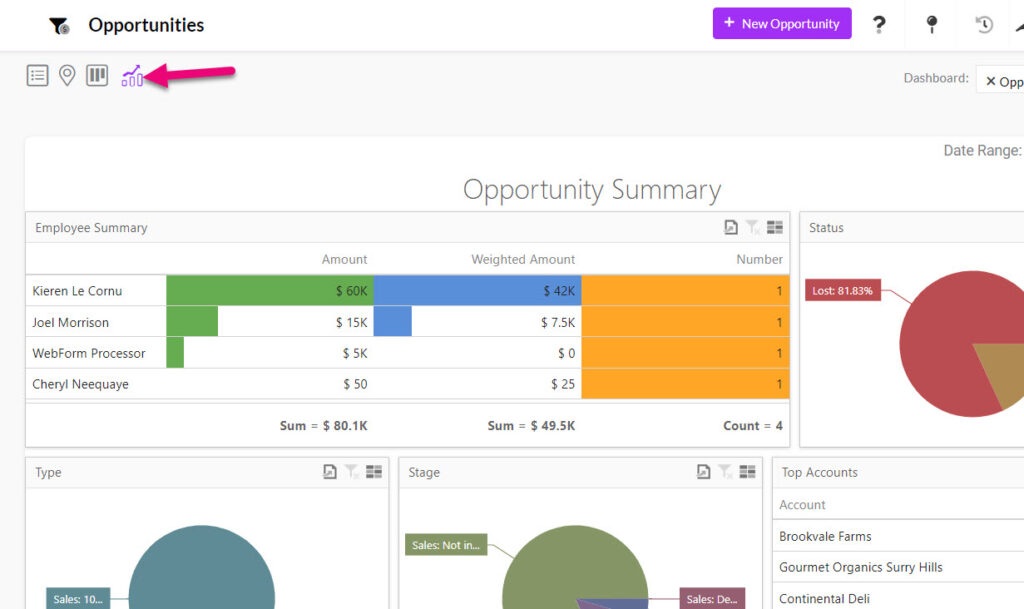Screen dimensions: 1024x609
Task: Click the pin icon in the header
Action: [x=932, y=25]
